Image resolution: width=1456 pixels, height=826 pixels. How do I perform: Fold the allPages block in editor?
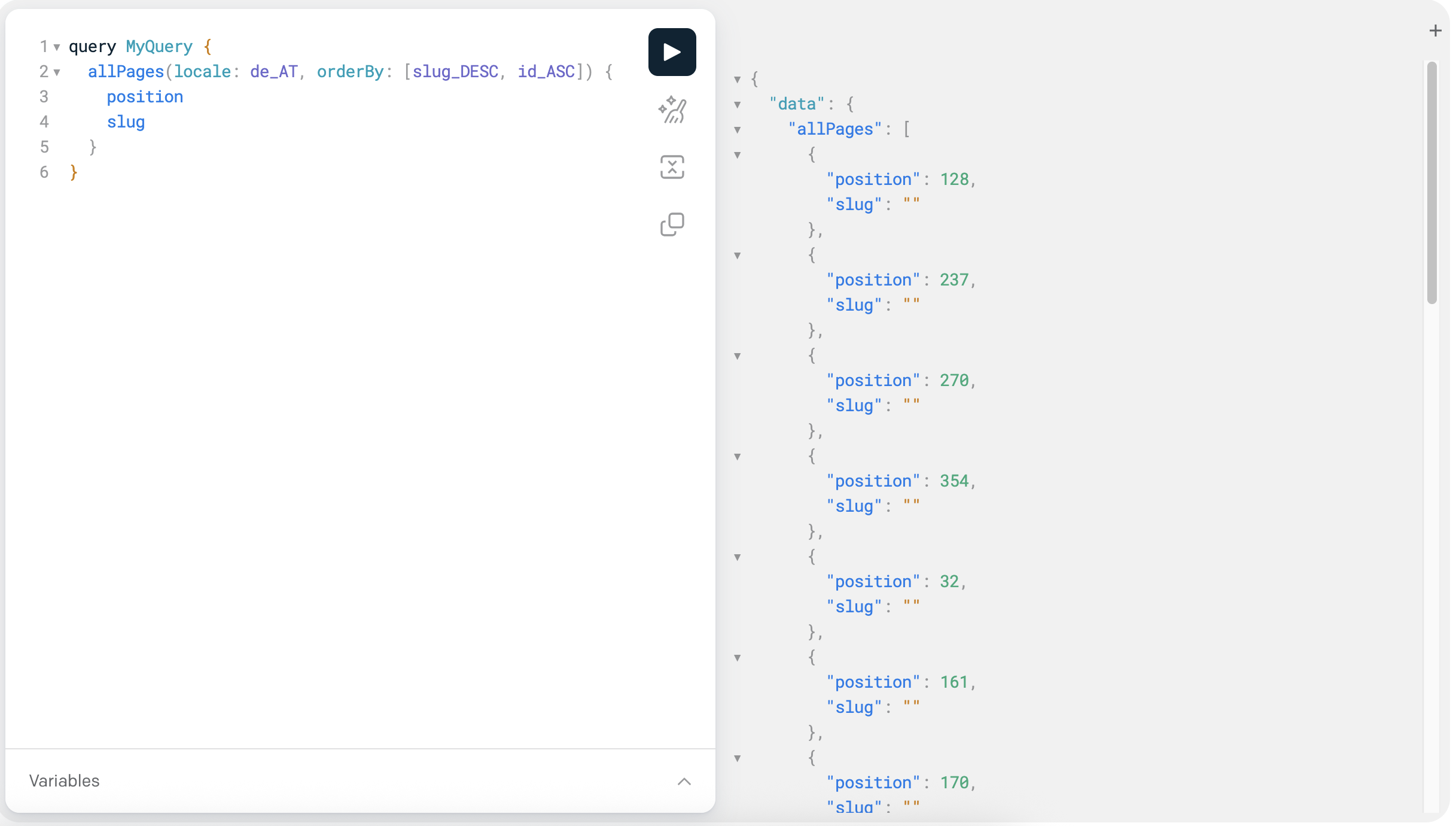click(57, 72)
